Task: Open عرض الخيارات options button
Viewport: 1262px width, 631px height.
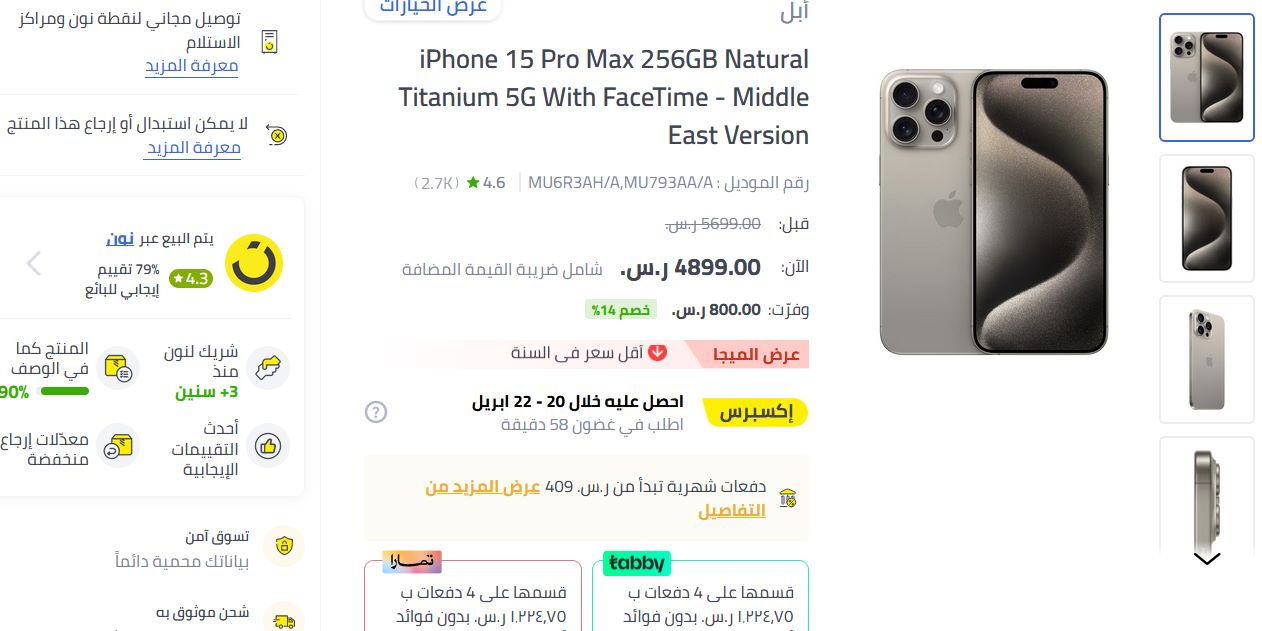Action: [432, 8]
